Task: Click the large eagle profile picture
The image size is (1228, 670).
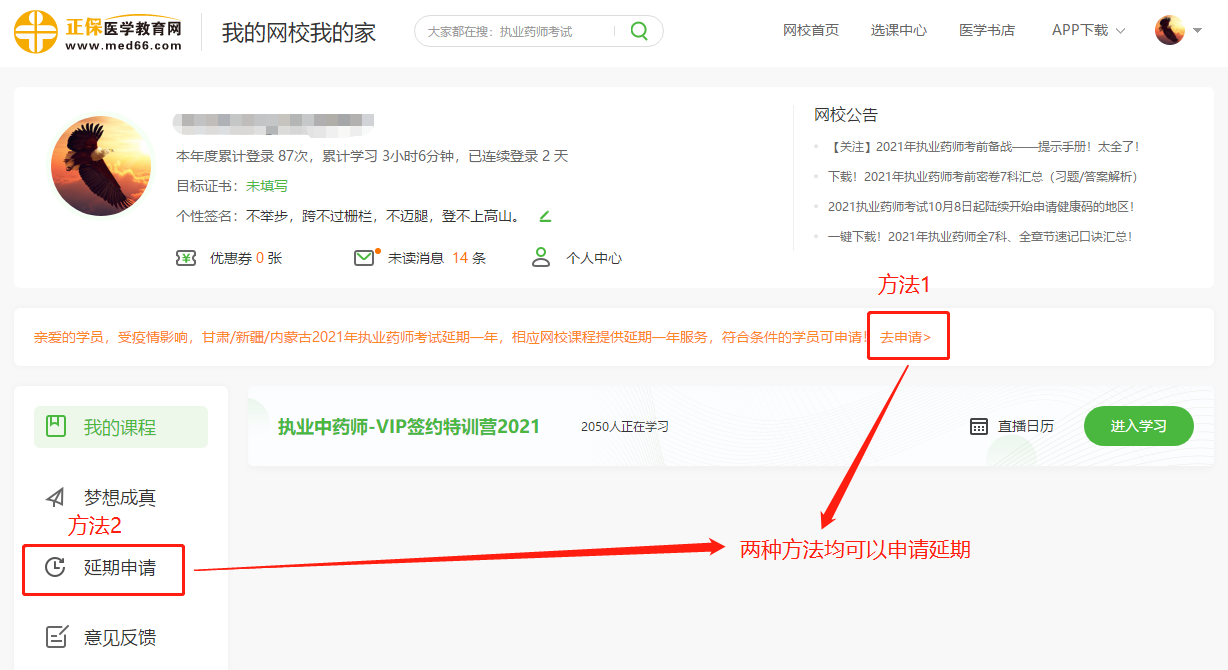Action: pos(101,166)
